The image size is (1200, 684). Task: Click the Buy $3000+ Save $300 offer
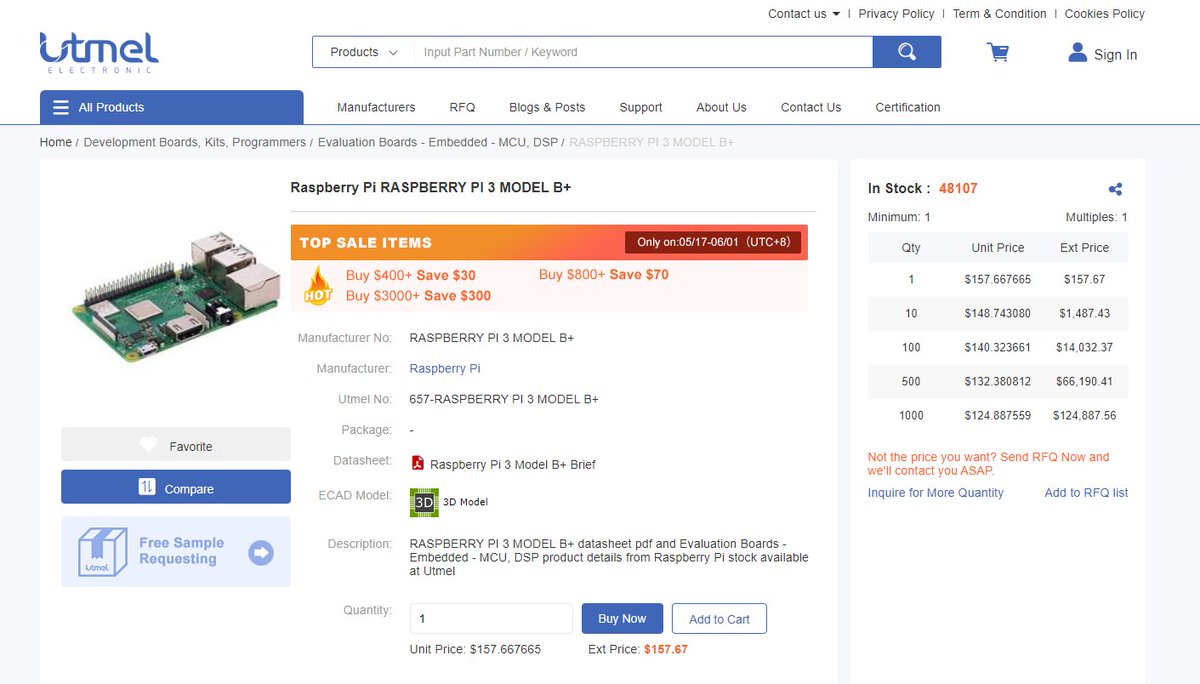pyautogui.click(x=418, y=295)
